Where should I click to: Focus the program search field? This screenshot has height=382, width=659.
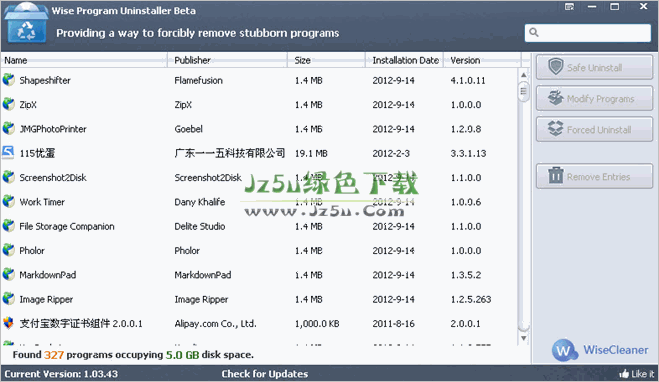pyautogui.click(x=588, y=33)
